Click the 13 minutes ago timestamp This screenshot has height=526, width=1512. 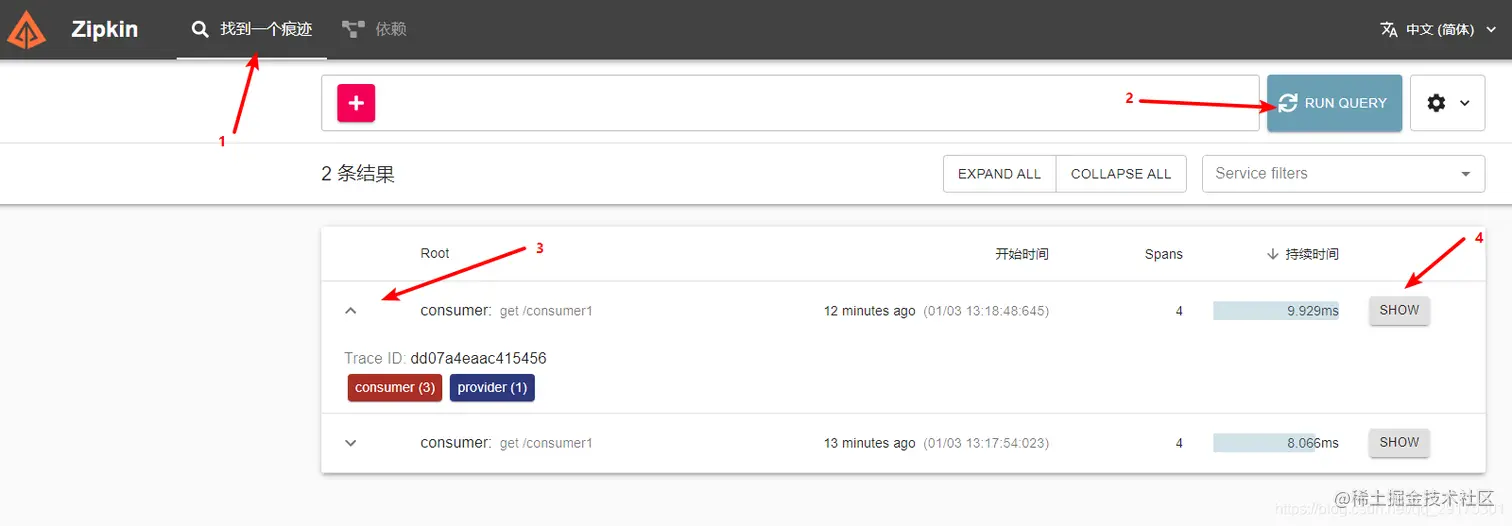(870, 443)
